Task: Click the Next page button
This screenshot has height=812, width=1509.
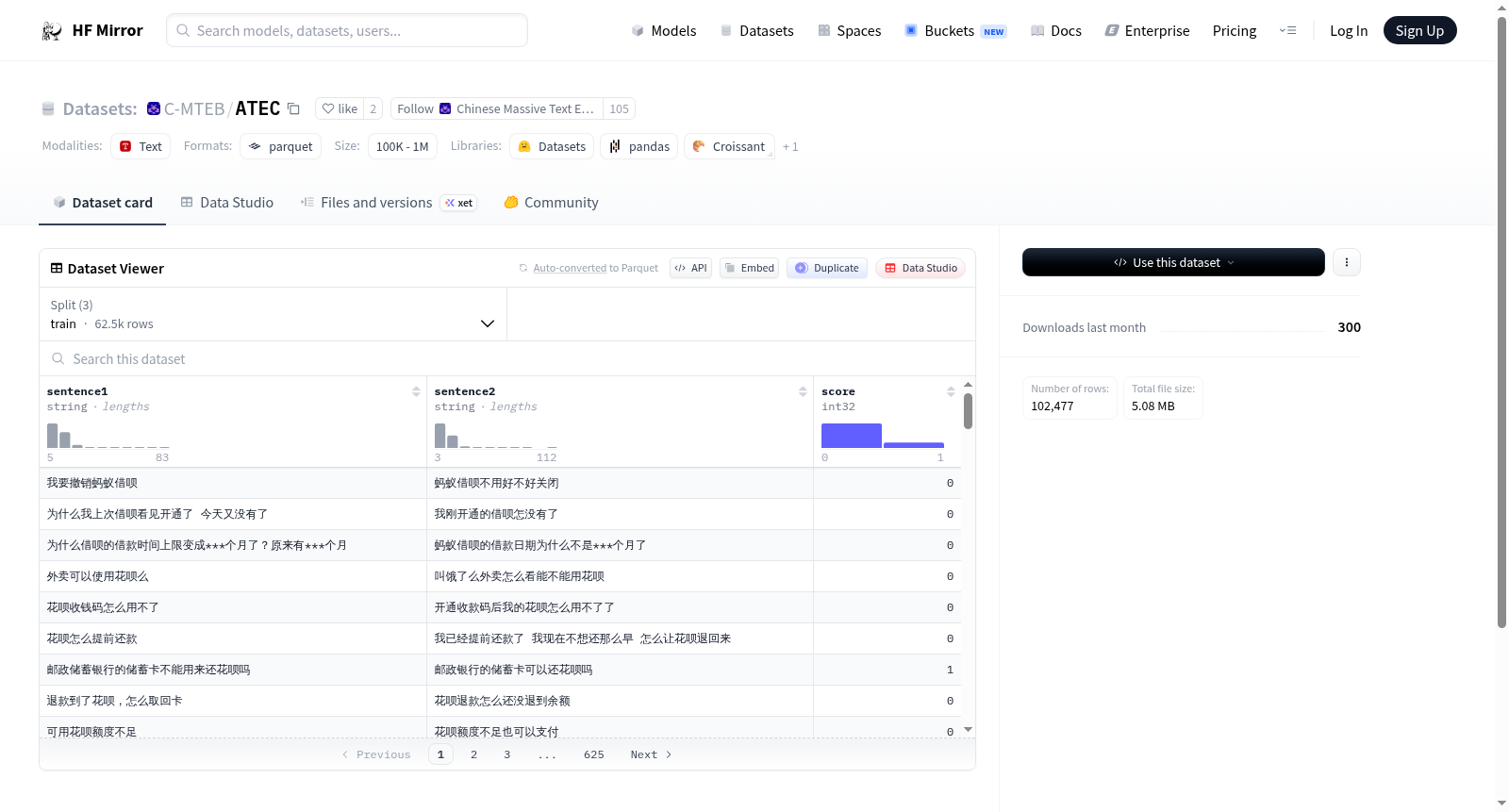Action: pos(651,754)
